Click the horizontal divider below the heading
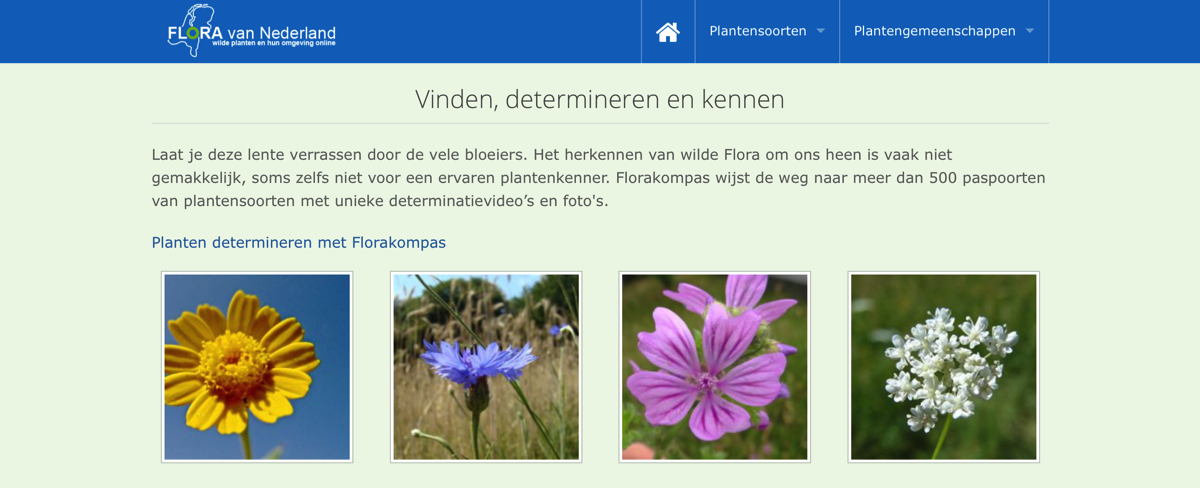Screen dimensions: 1200x488 [x=600, y=123]
